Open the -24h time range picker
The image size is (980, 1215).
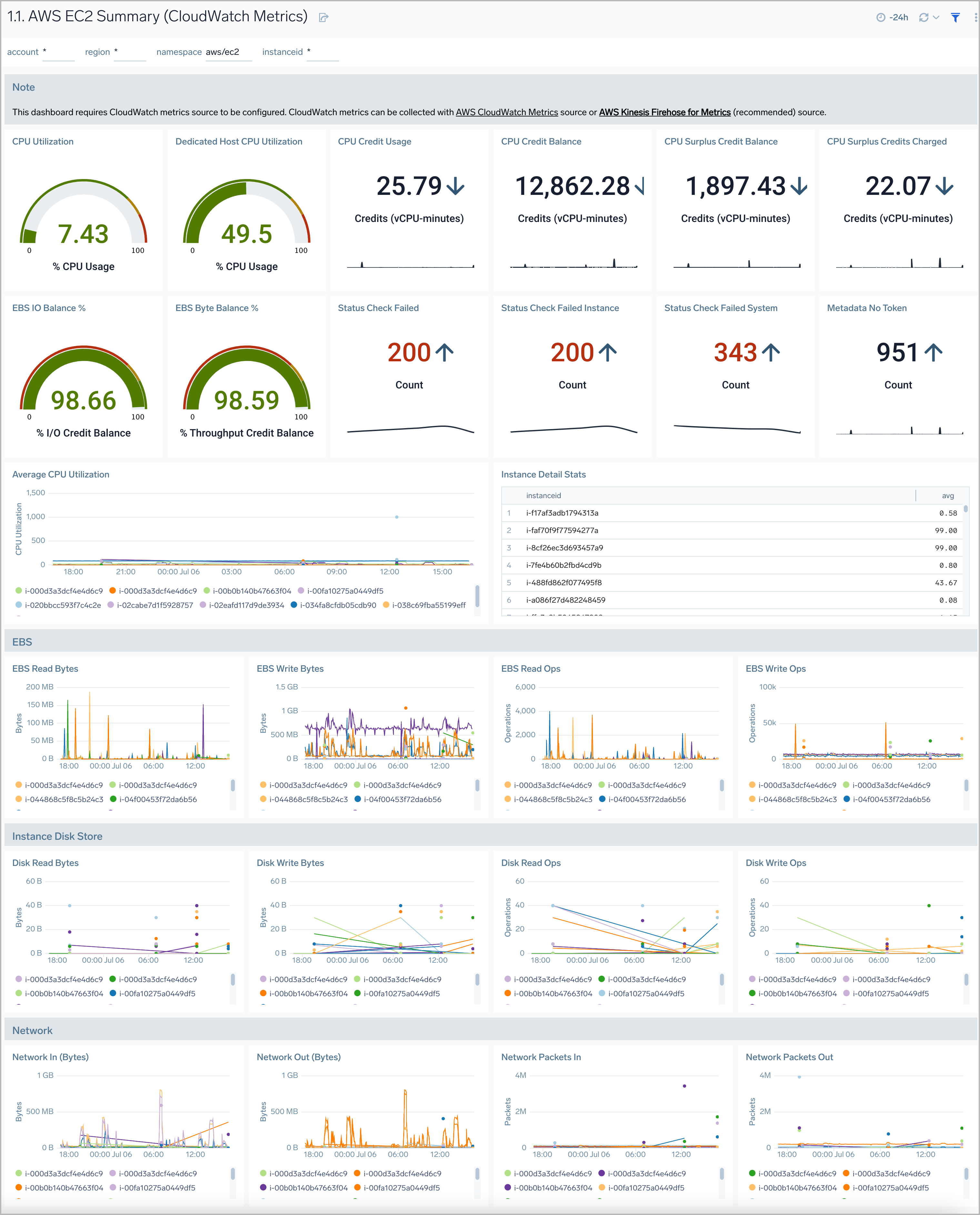pyautogui.click(x=892, y=17)
